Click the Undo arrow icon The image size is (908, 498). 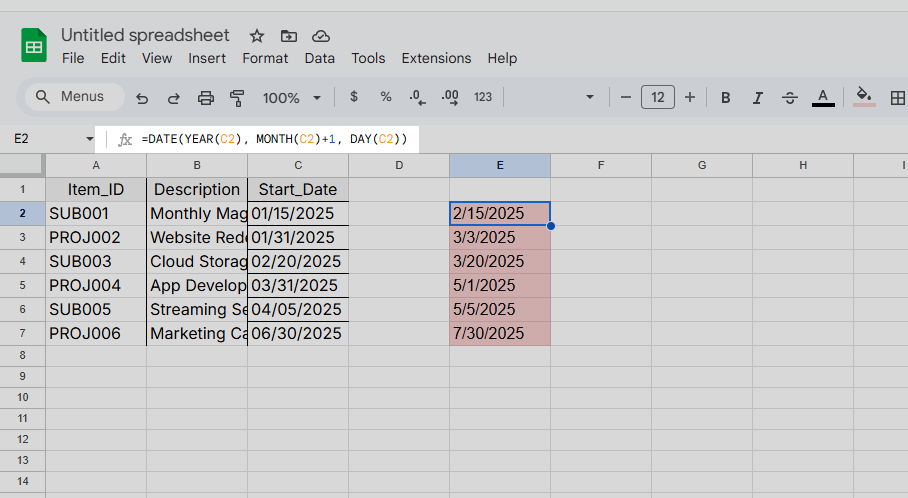tap(142, 98)
